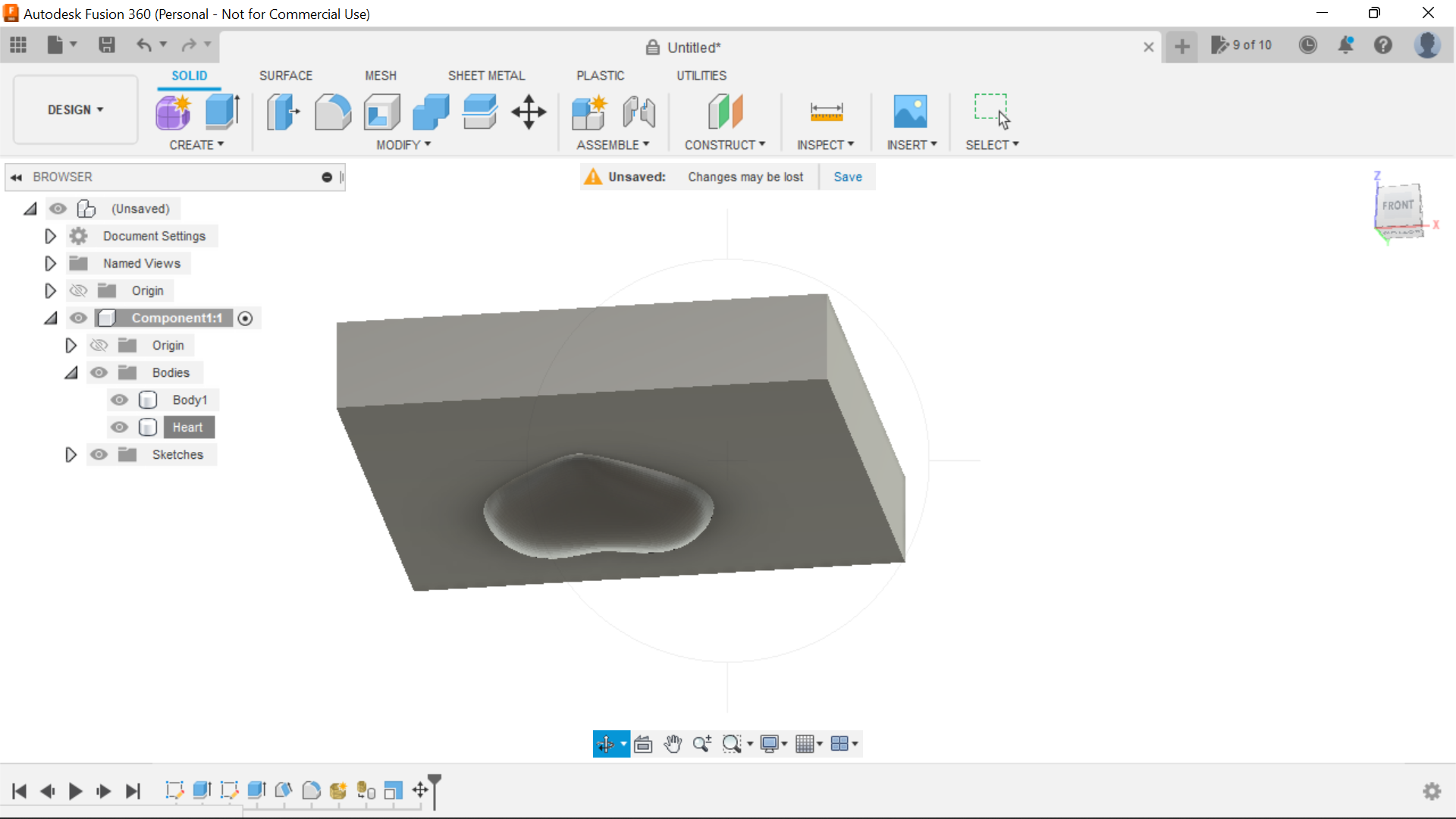Image resolution: width=1456 pixels, height=819 pixels.
Task: Switch to the SURFACE tab
Action: tap(285, 75)
